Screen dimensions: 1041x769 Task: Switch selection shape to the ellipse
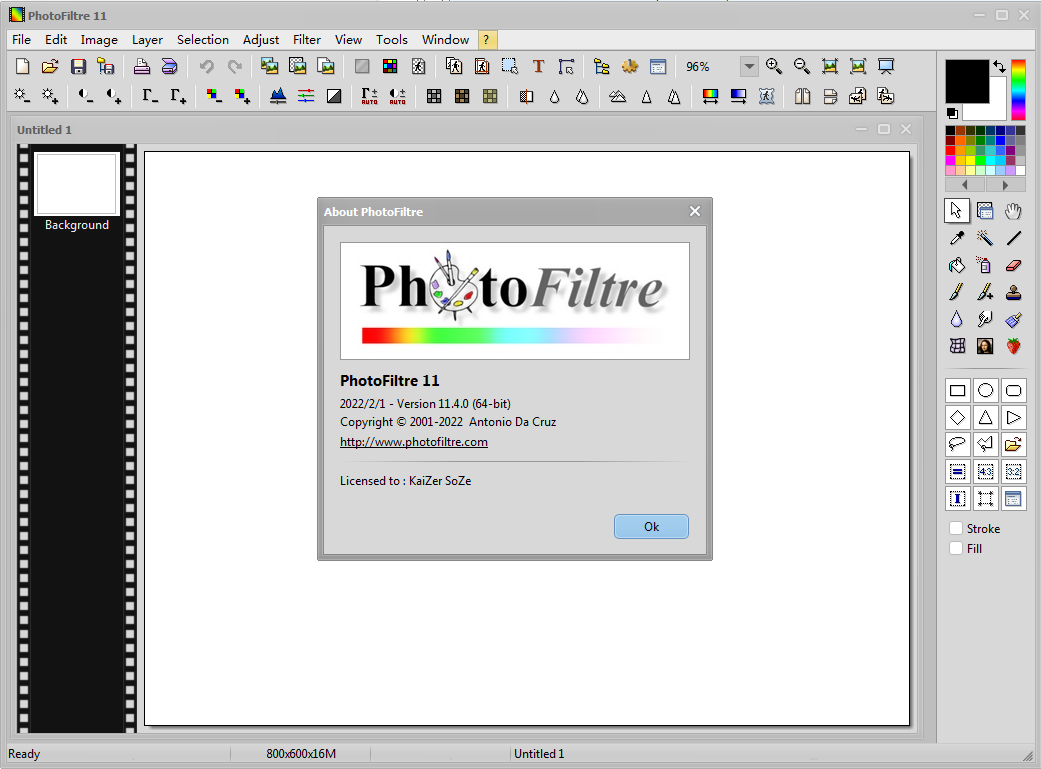(x=984, y=390)
